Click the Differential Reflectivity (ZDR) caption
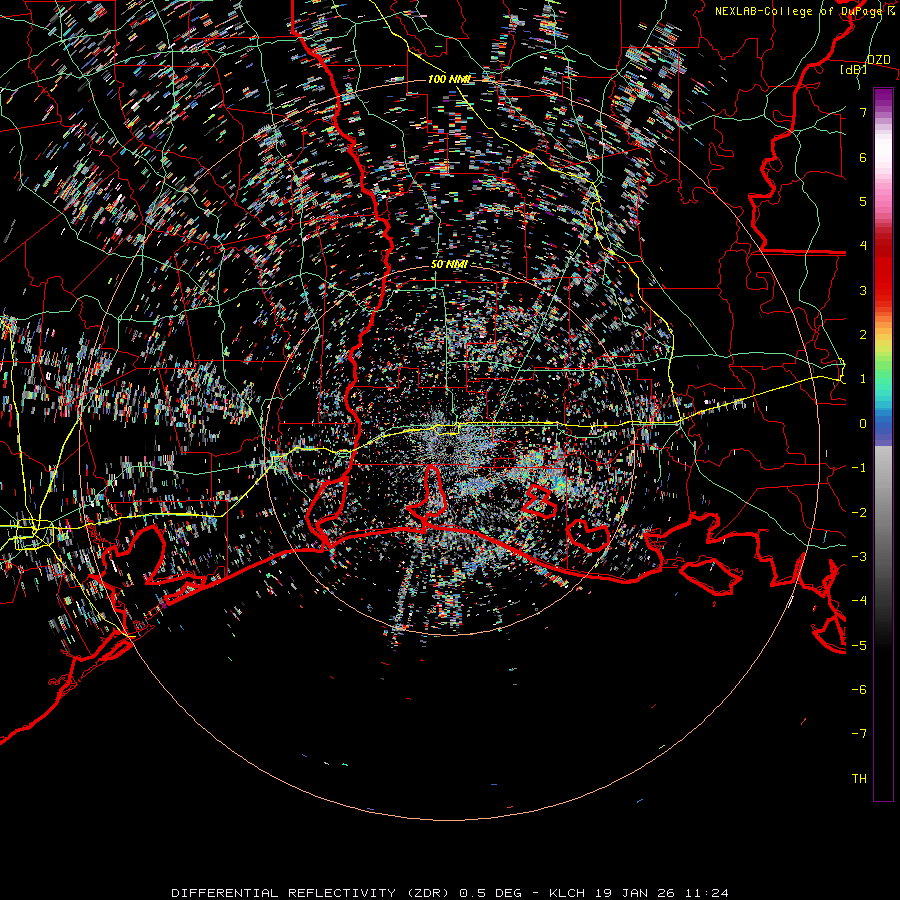The width and height of the screenshot is (900, 900). point(312,893)
